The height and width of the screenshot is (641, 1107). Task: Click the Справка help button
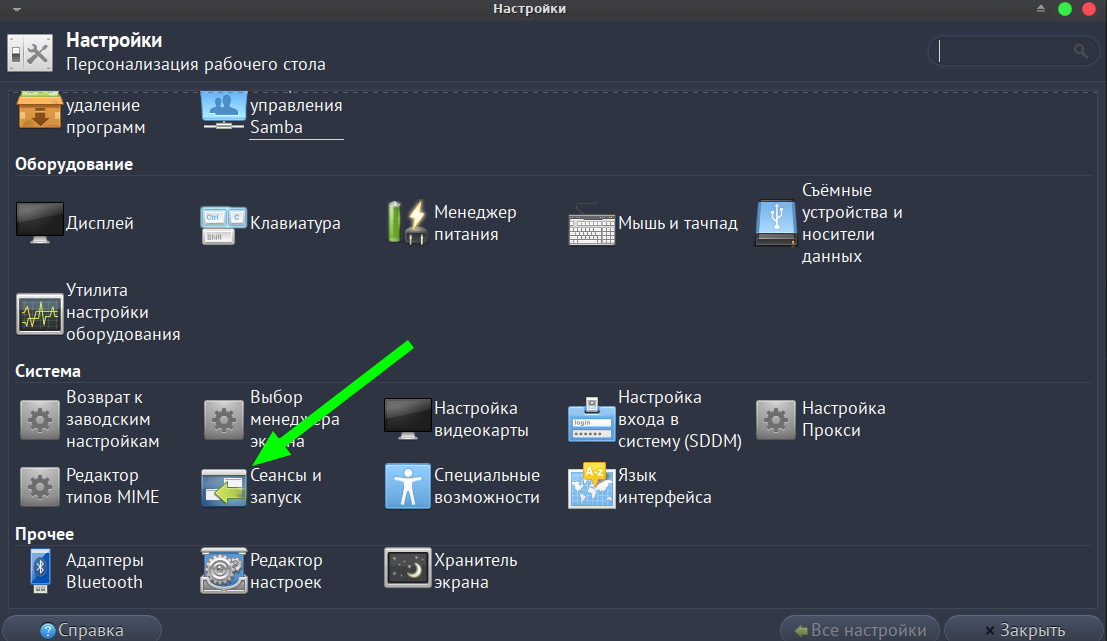[82, 630]
